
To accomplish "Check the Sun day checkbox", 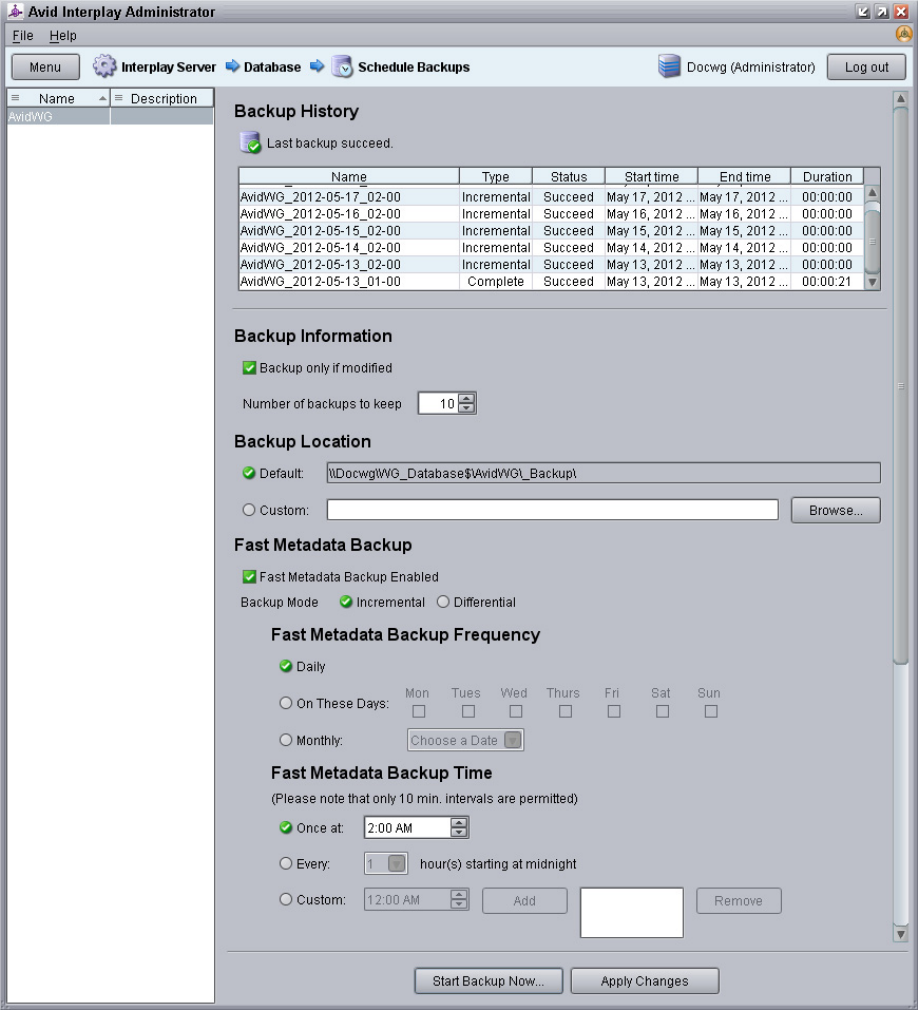I will 711,711.
